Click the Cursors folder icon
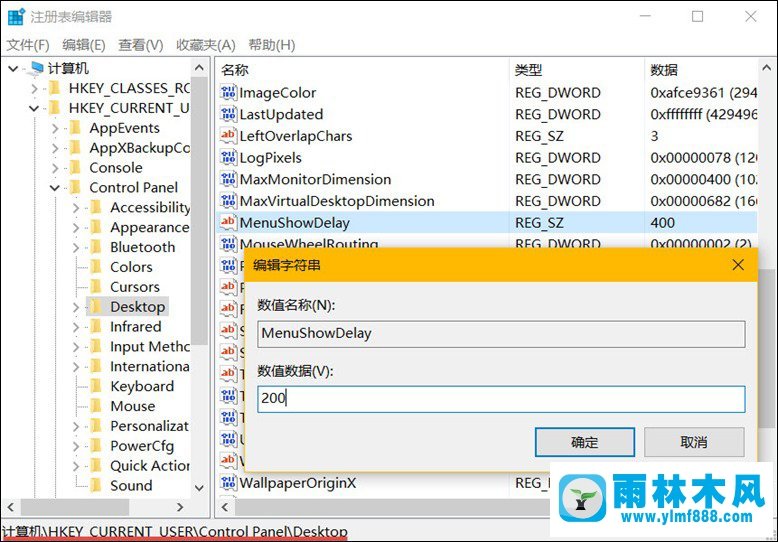Viewport: 778px width, 542px height. click(96, 287)
